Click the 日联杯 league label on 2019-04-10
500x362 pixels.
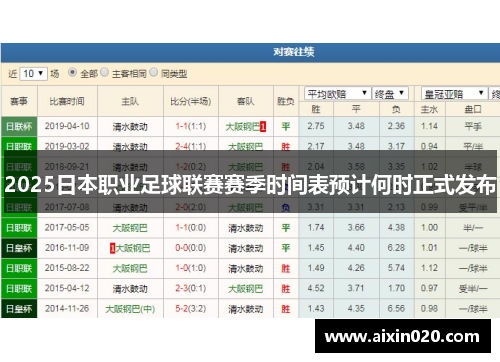[19, 127]
